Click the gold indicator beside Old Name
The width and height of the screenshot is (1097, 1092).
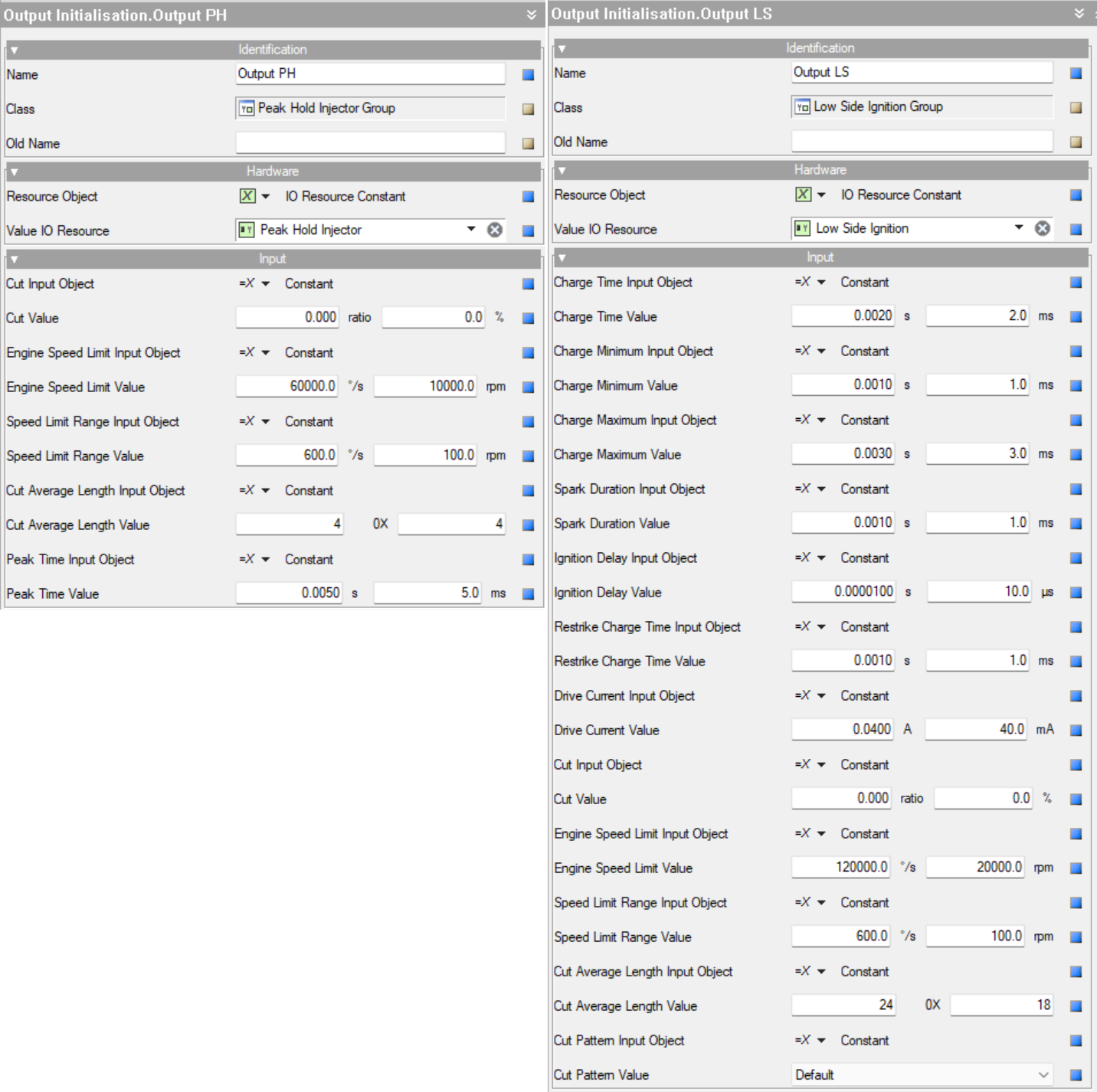[528, 143]
